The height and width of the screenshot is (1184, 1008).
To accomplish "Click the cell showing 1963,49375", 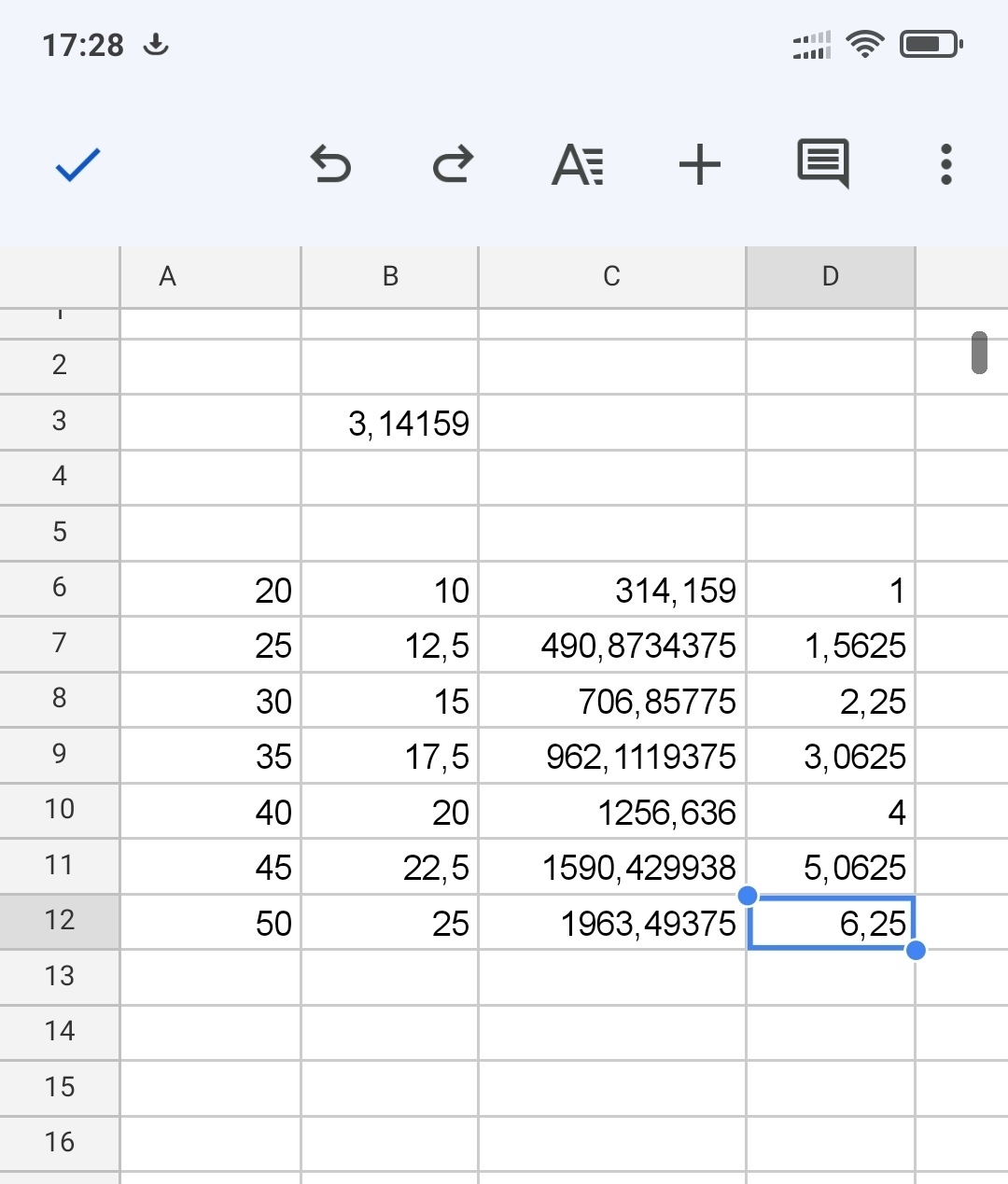I will (x=611, y=923).
